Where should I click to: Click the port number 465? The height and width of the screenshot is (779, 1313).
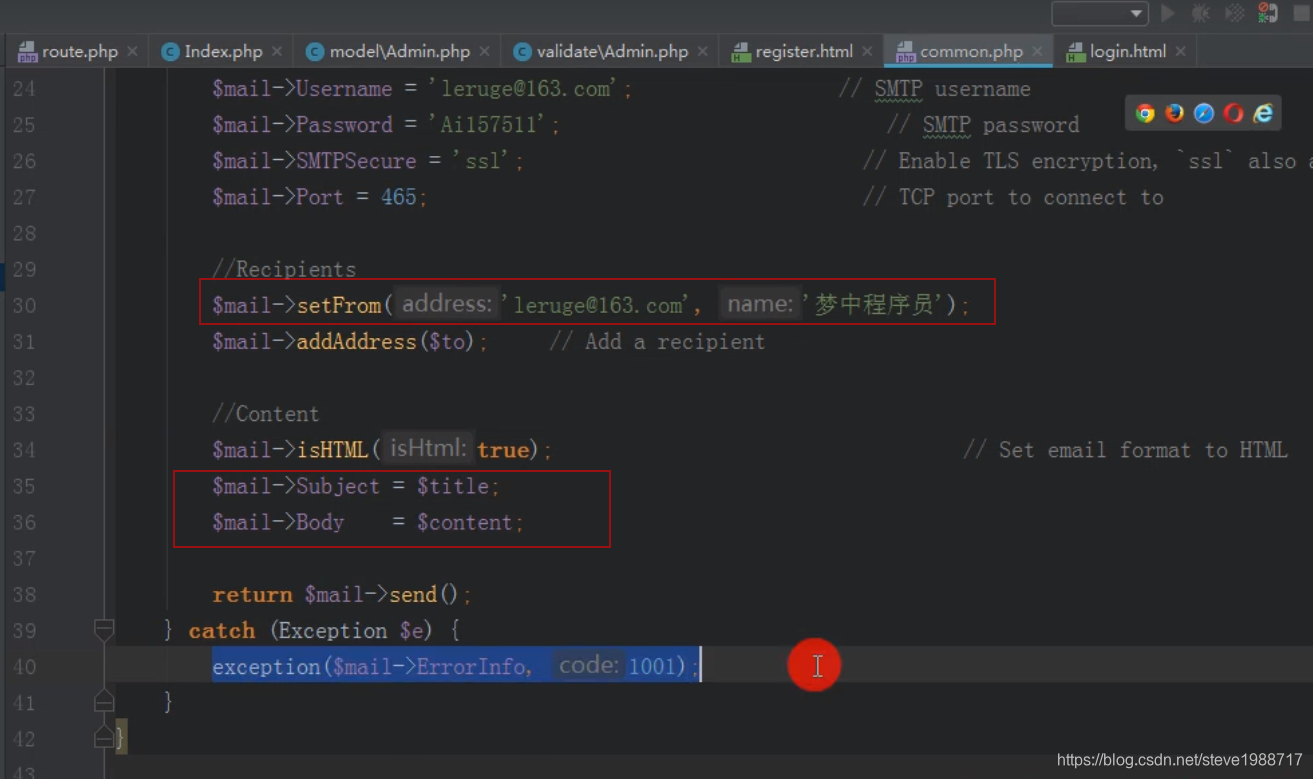tap(398, 197)
